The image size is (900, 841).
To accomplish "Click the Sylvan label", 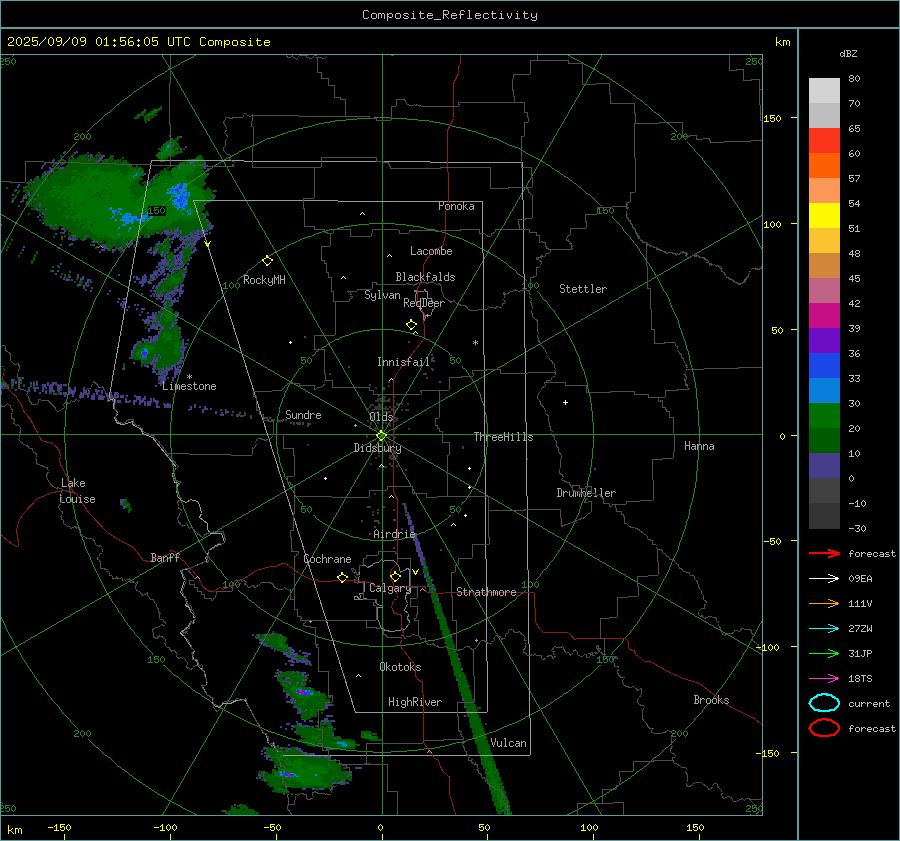I will [382, 295].
